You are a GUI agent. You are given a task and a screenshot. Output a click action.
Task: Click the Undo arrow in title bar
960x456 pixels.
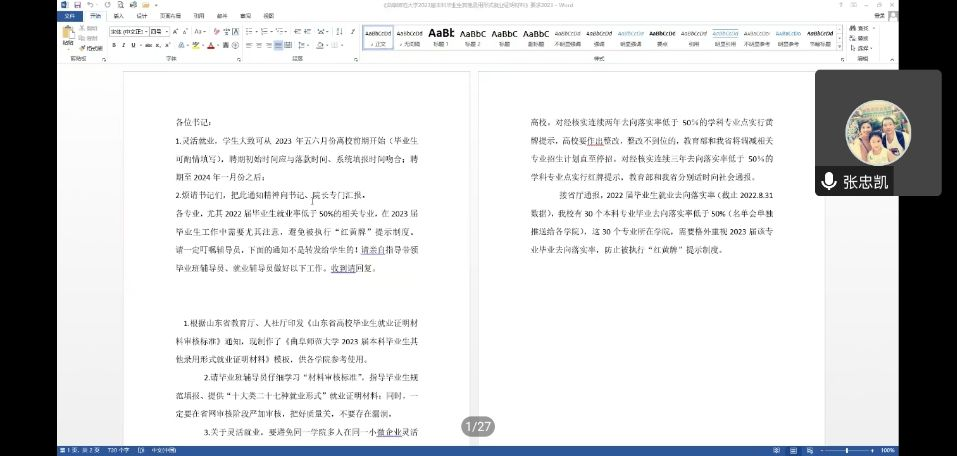pos(90,5)
